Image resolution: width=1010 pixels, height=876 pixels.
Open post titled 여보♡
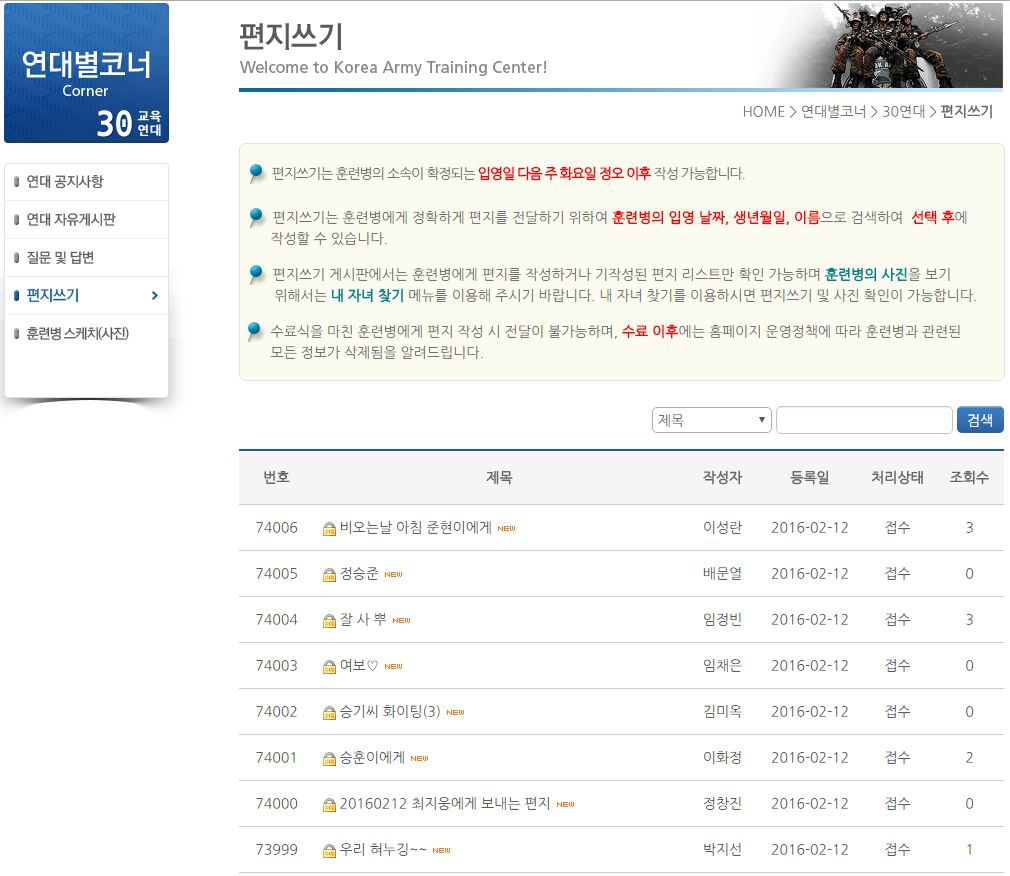pos(359,665)
